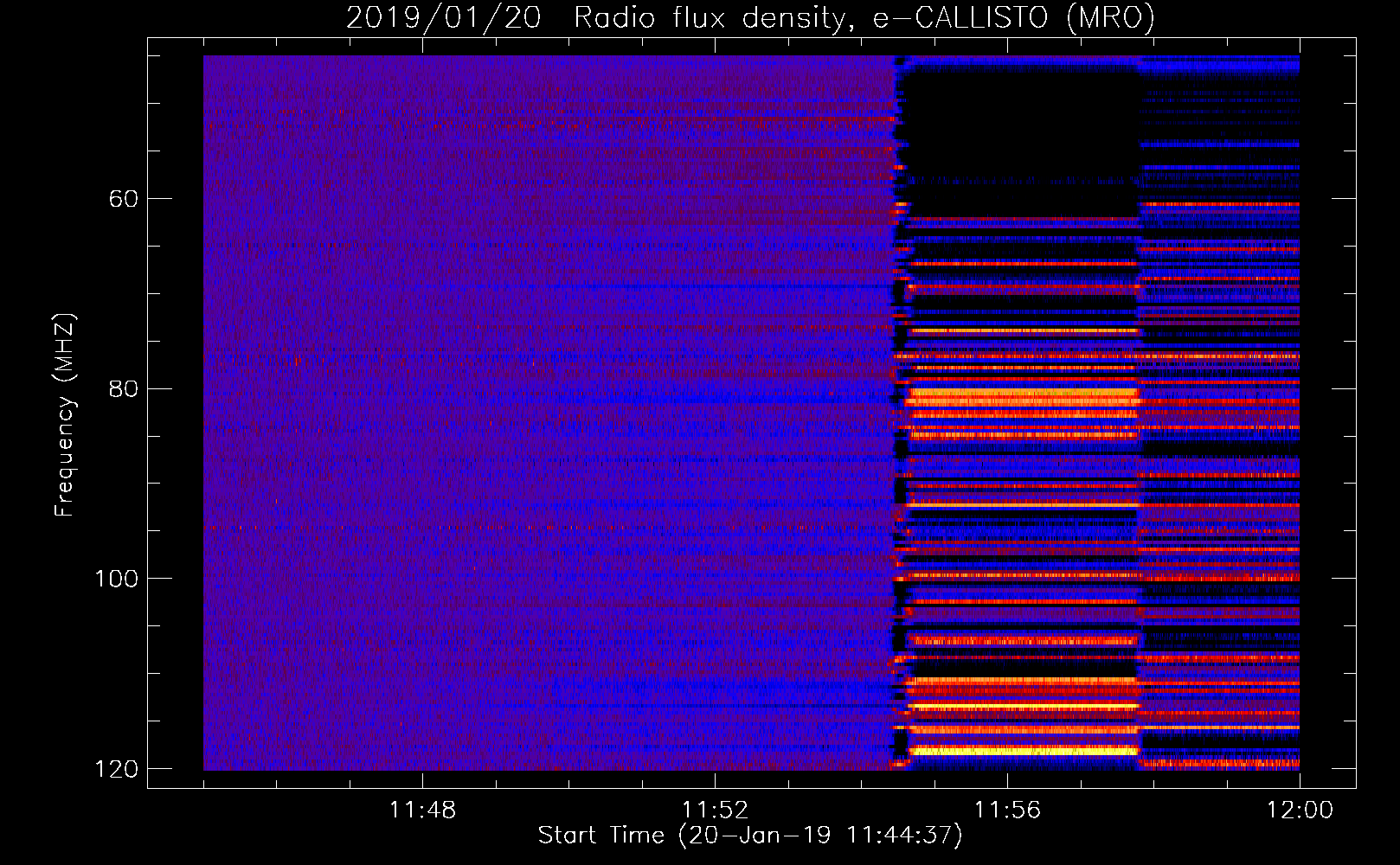This screenshot has height=865, width=1400.
Task: Click the 11:48 time tick label
Action: pyautogui.click(x=422, y=811)
